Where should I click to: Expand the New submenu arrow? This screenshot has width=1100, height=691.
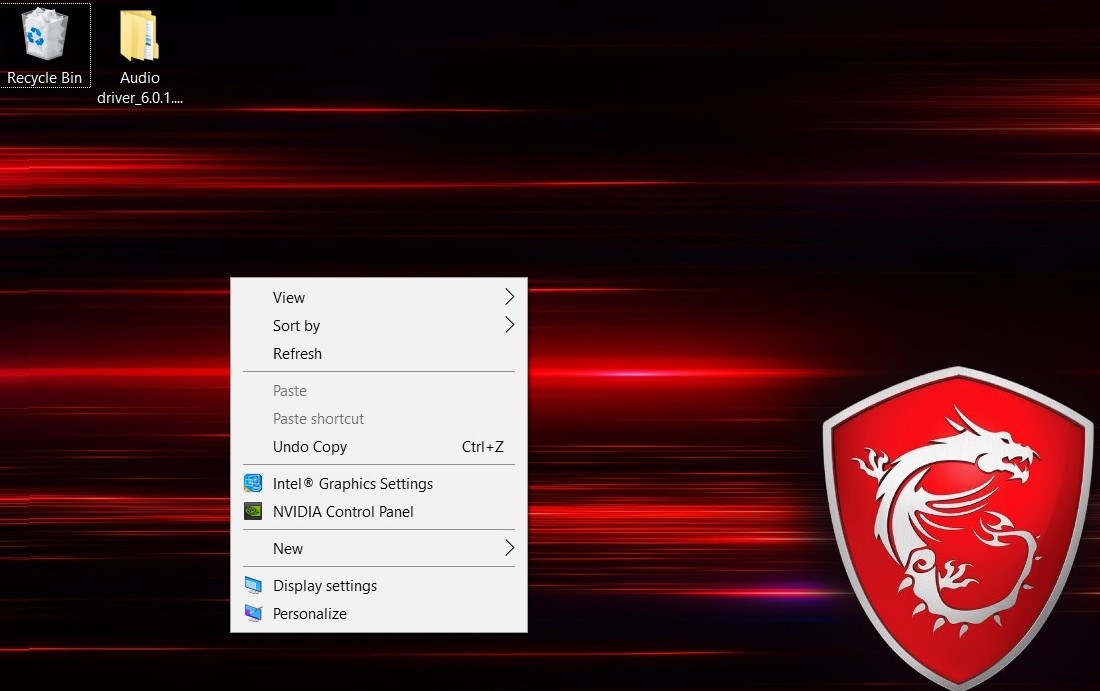(509, 548)
